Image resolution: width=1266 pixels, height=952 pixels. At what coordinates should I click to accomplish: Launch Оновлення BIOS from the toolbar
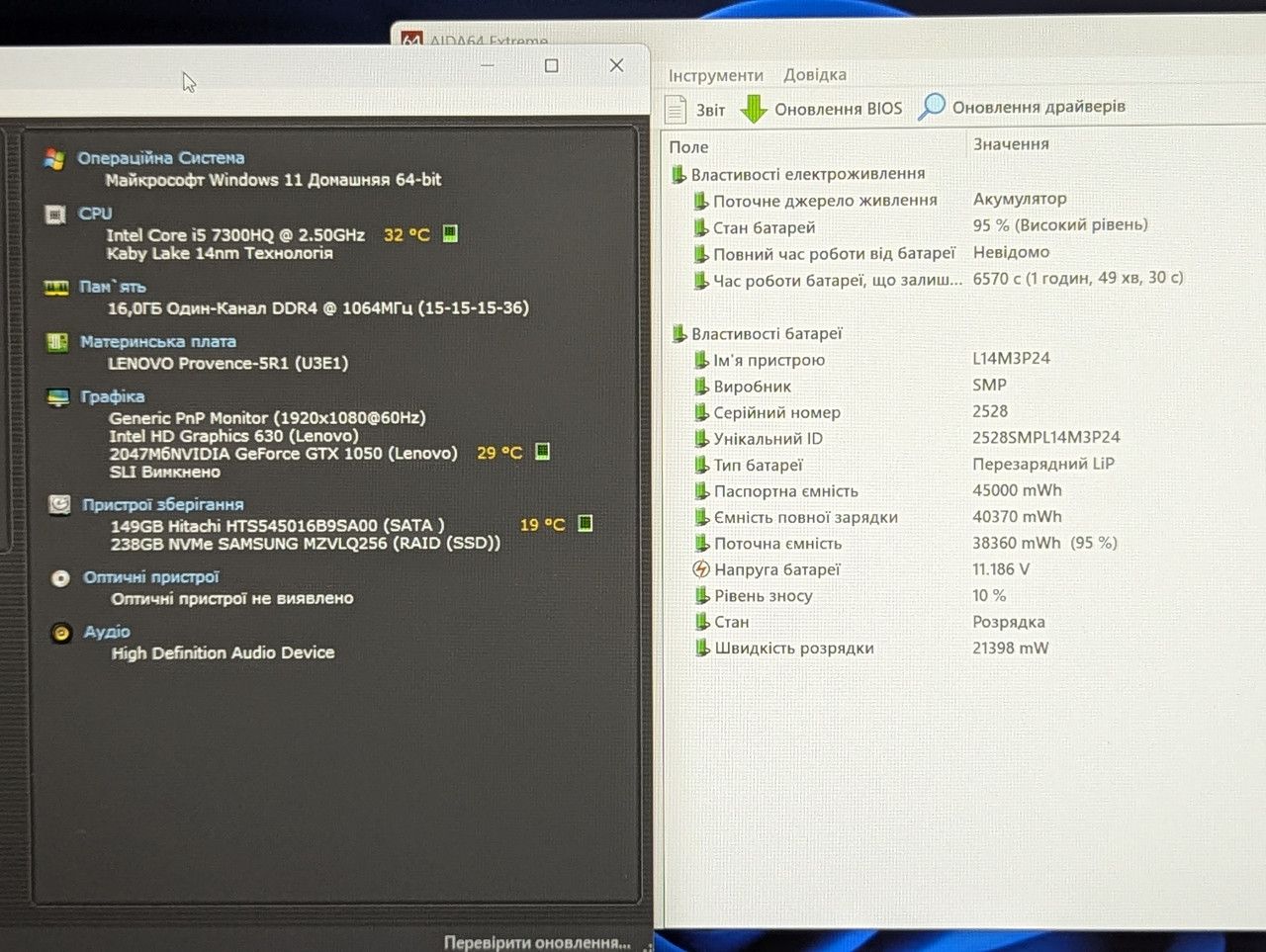click(x=822, y=109)
